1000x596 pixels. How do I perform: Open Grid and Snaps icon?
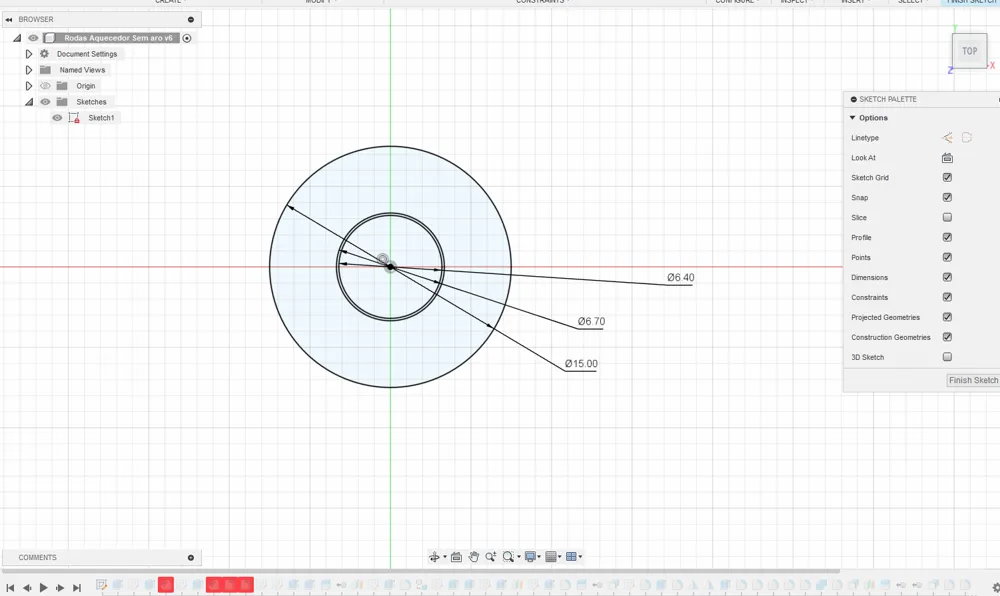pos(551,557)
